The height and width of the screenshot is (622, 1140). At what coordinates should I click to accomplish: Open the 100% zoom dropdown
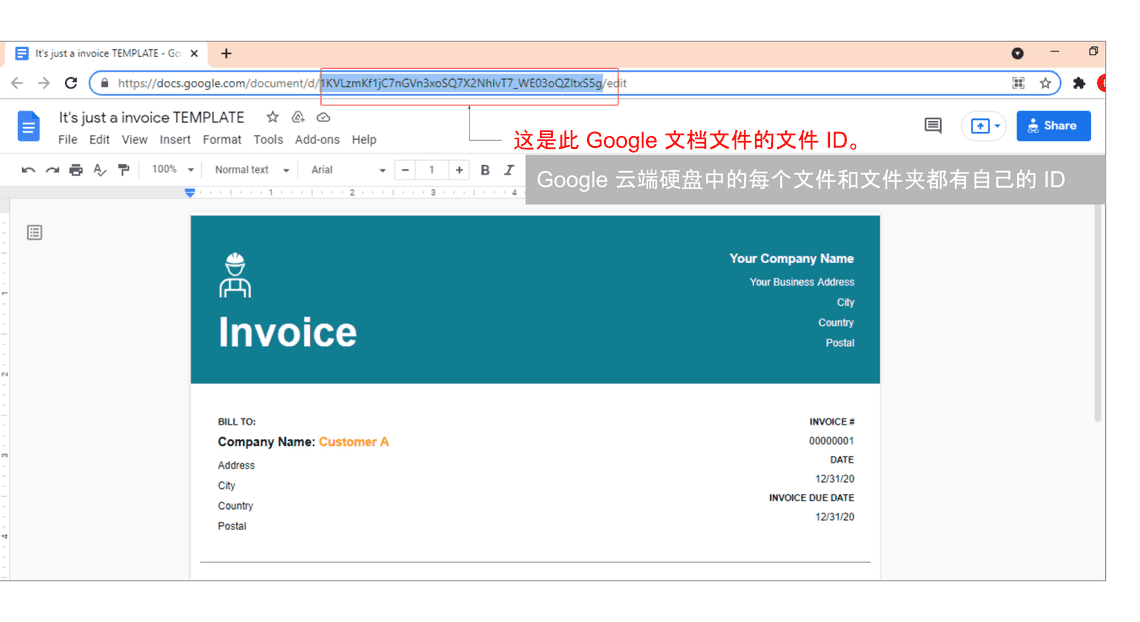[x=172, y=170]
